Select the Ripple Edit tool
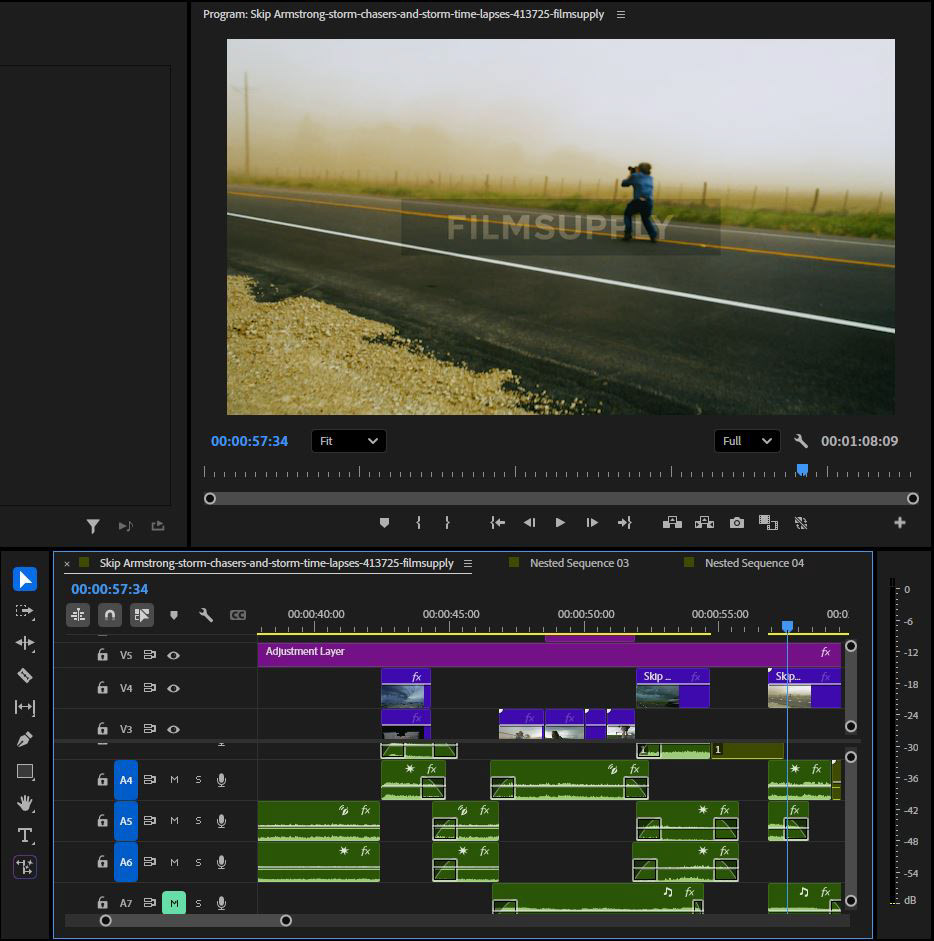This screenshot has width=934, height=941. click(x=25, y=643)
